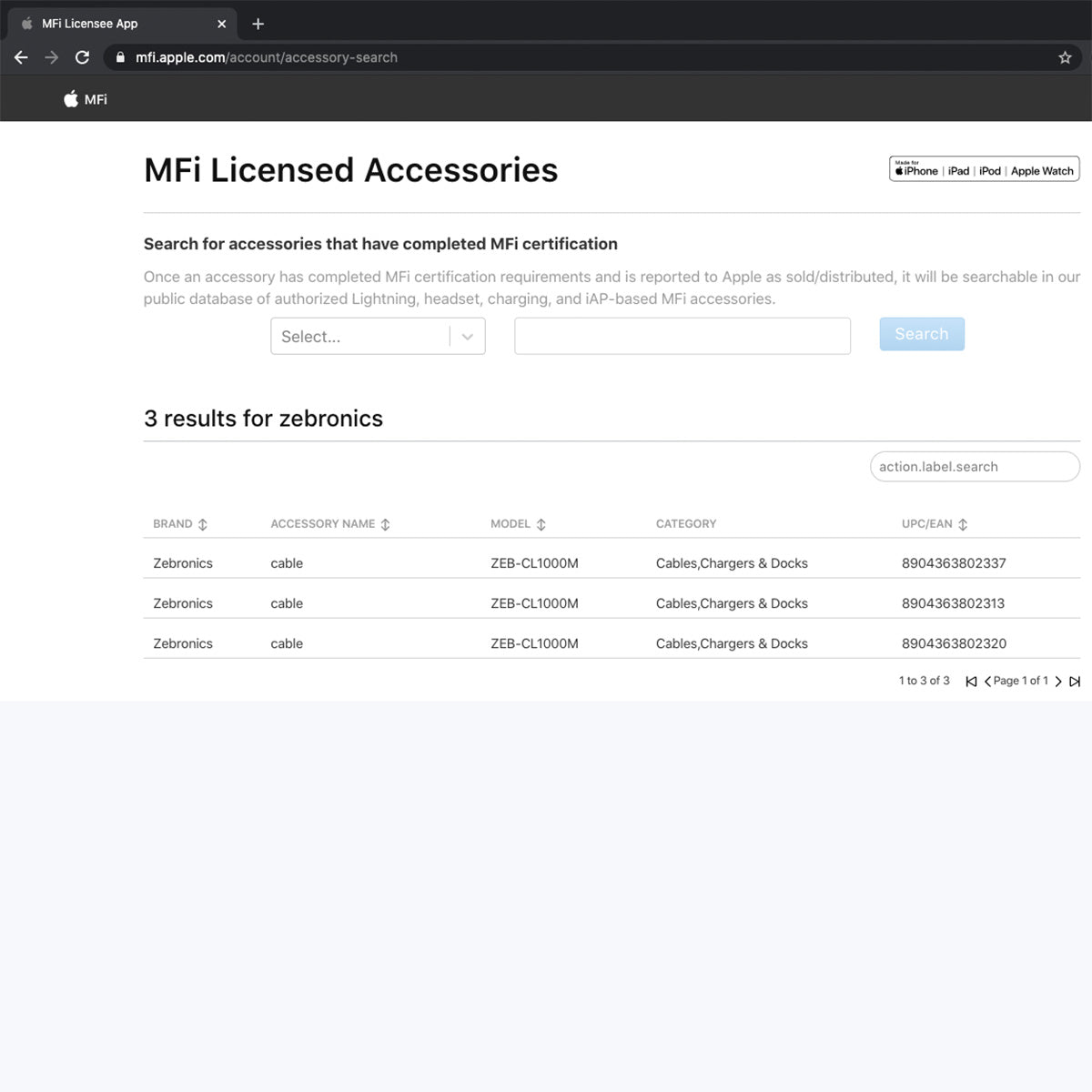Click the action.label.search filter box

[x=974, y=467]
